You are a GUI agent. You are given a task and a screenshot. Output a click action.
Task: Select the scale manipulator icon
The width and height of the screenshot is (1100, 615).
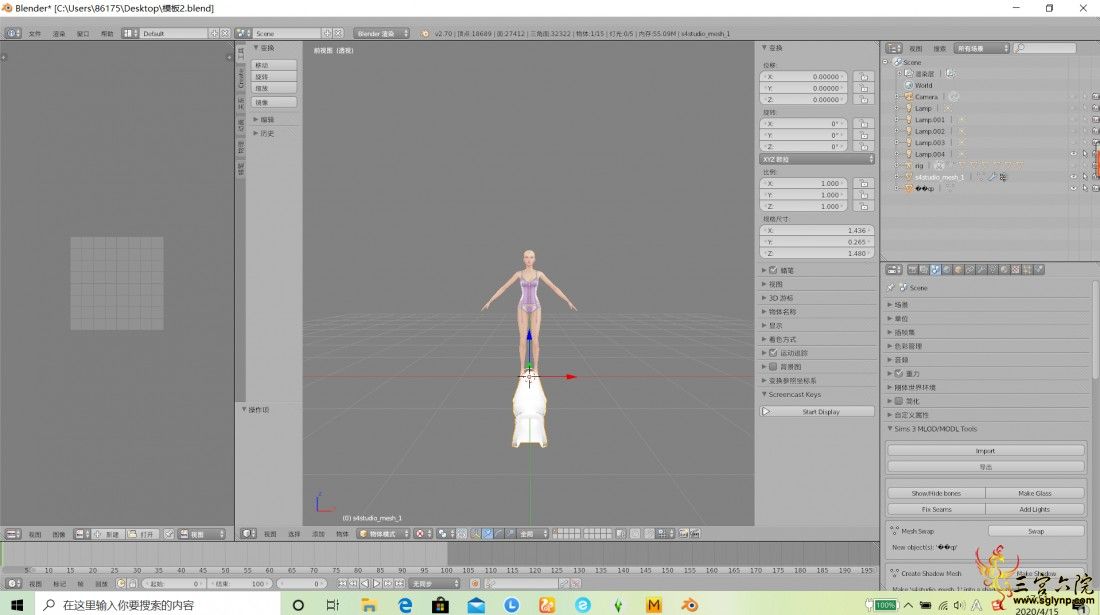tap(510, 534)
